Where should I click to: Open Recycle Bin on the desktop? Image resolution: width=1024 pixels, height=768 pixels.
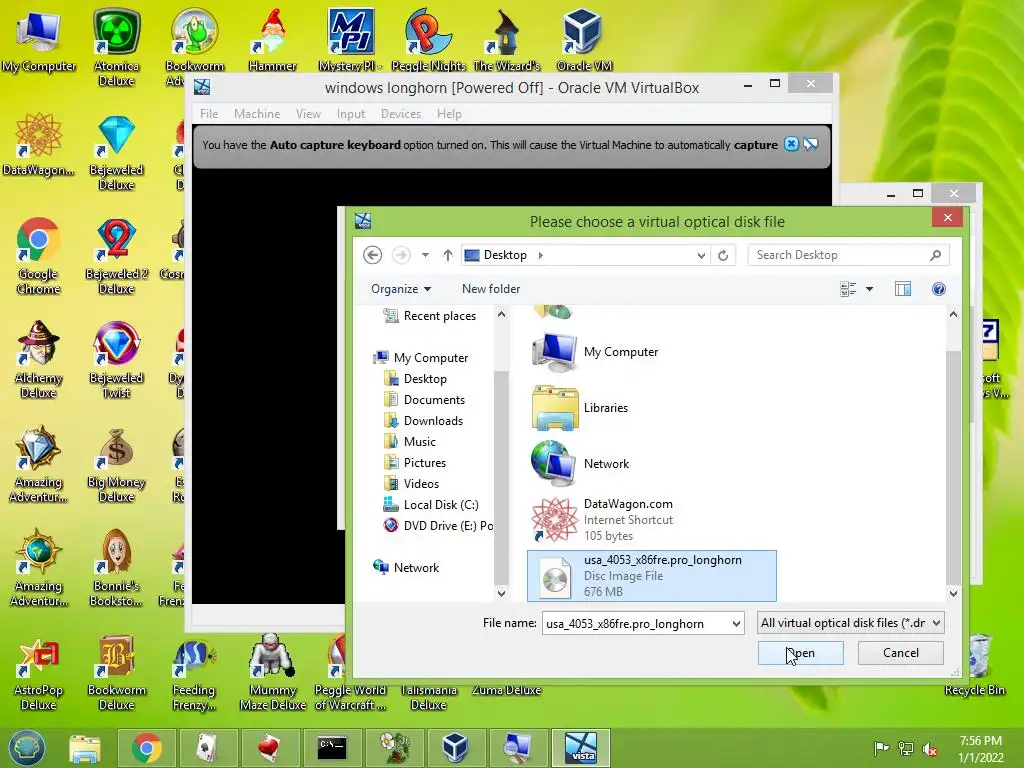(975, 665)
